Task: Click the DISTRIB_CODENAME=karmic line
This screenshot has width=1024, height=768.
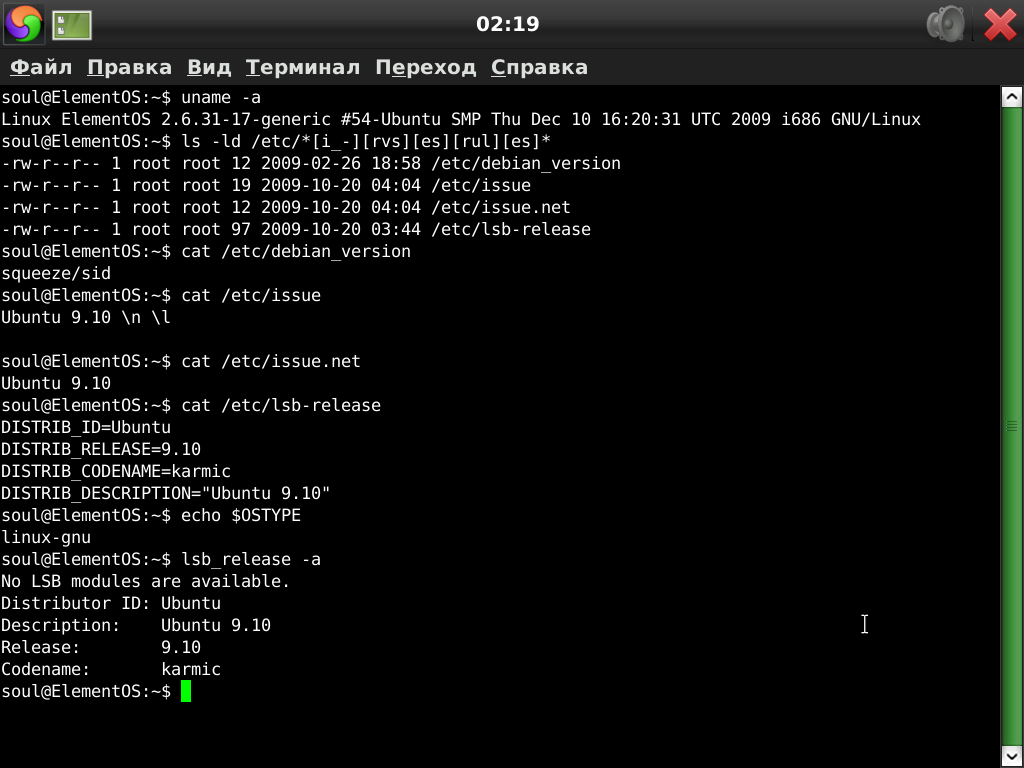Action: click(116, 471)
